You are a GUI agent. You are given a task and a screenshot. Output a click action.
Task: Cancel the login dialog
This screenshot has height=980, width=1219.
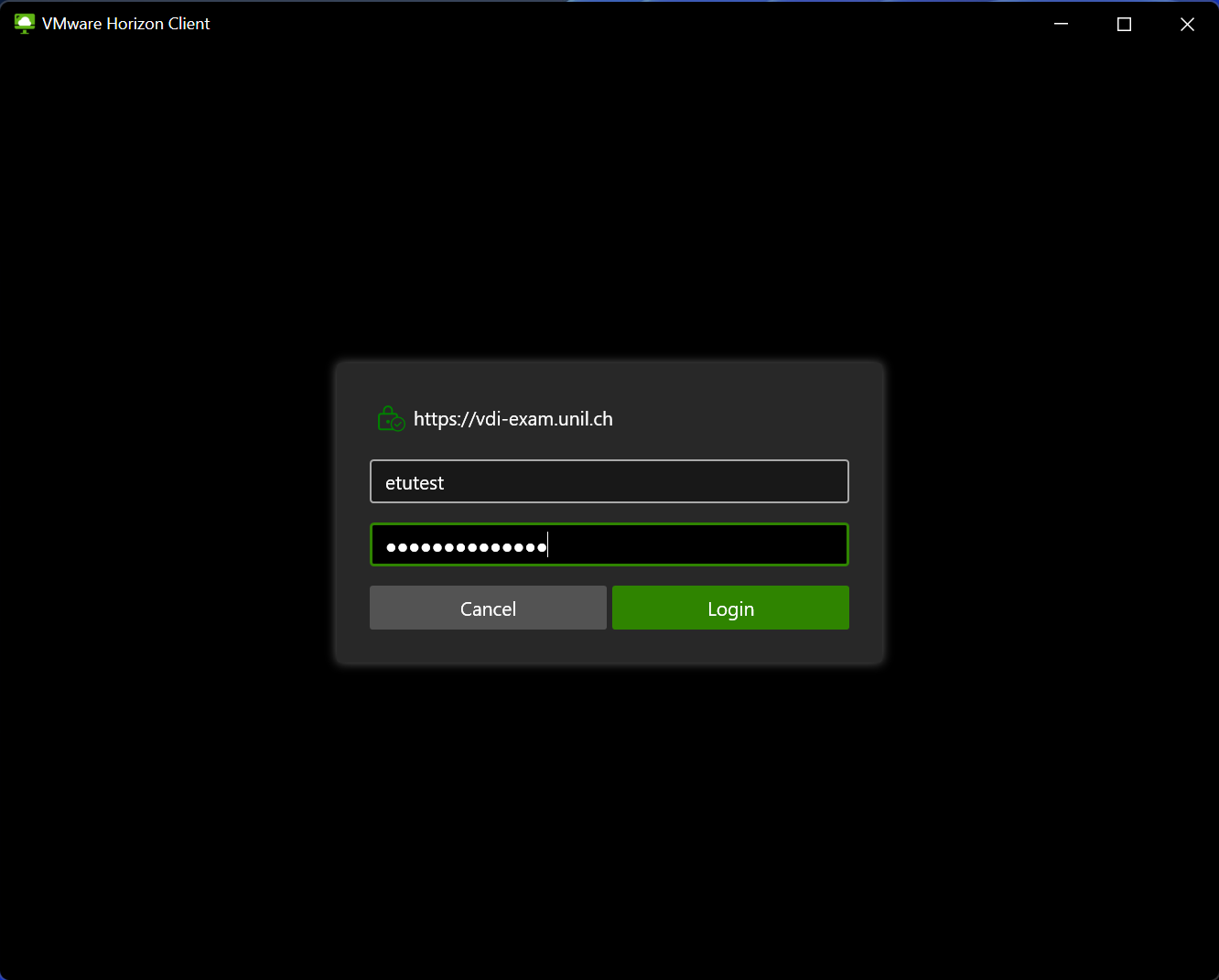coord(488,608)
